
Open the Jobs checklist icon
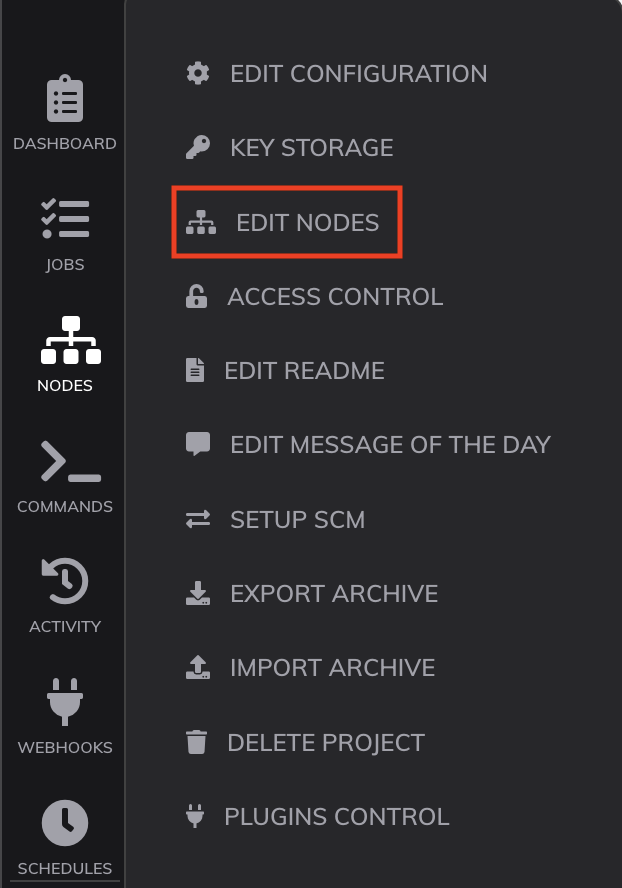tap(65, 219)
